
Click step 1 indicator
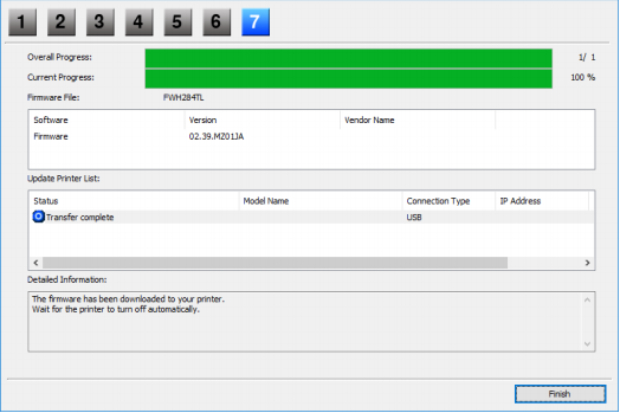pos(23,22)
